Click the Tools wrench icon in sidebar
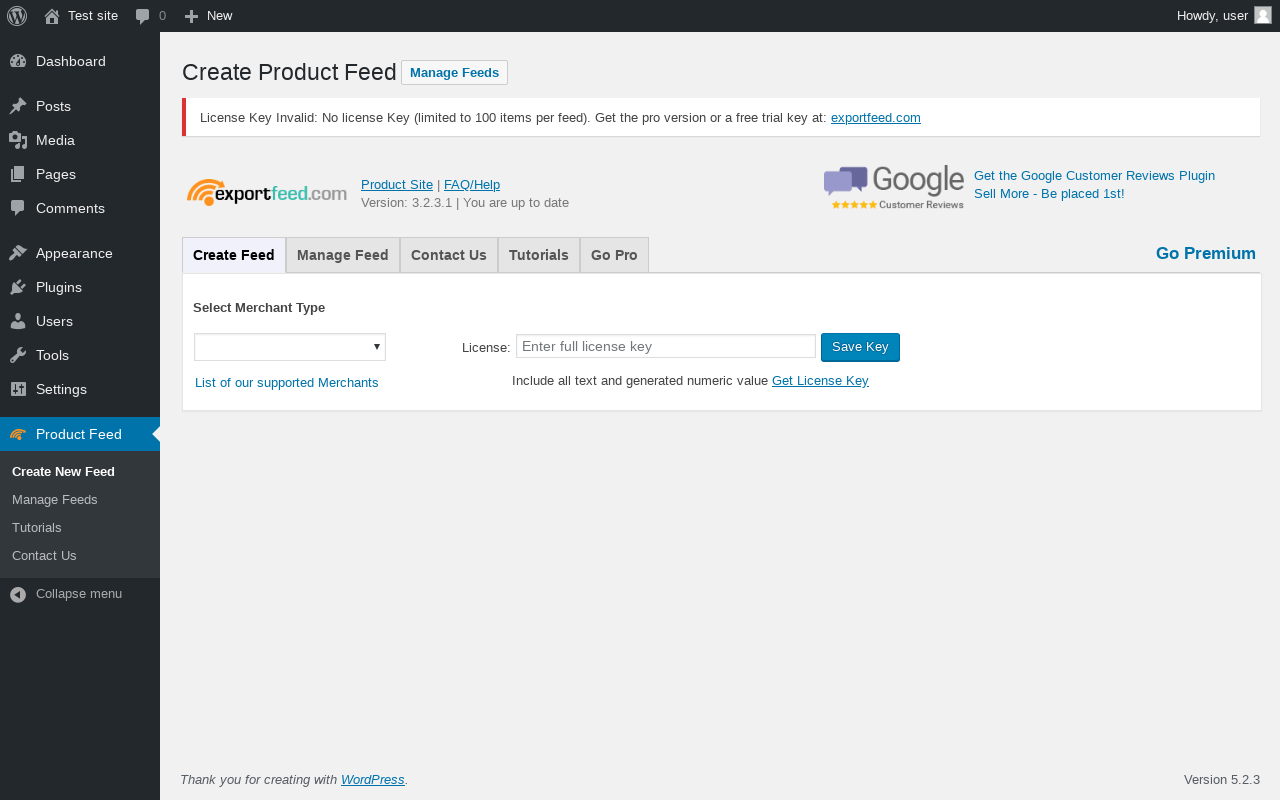The width and height of the screenshot is (1280, 800). click(18, 355)
